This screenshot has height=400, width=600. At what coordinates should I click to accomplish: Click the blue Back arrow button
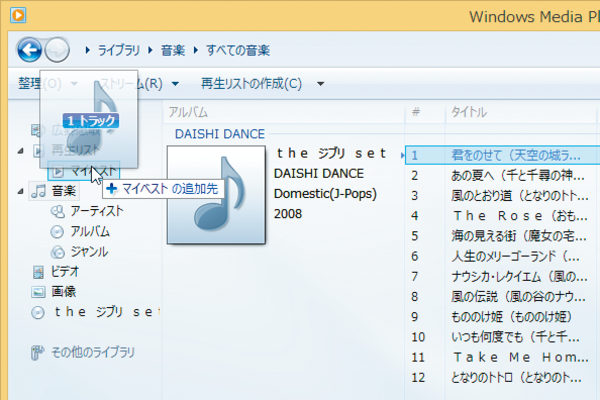click(x=29, y=50)
